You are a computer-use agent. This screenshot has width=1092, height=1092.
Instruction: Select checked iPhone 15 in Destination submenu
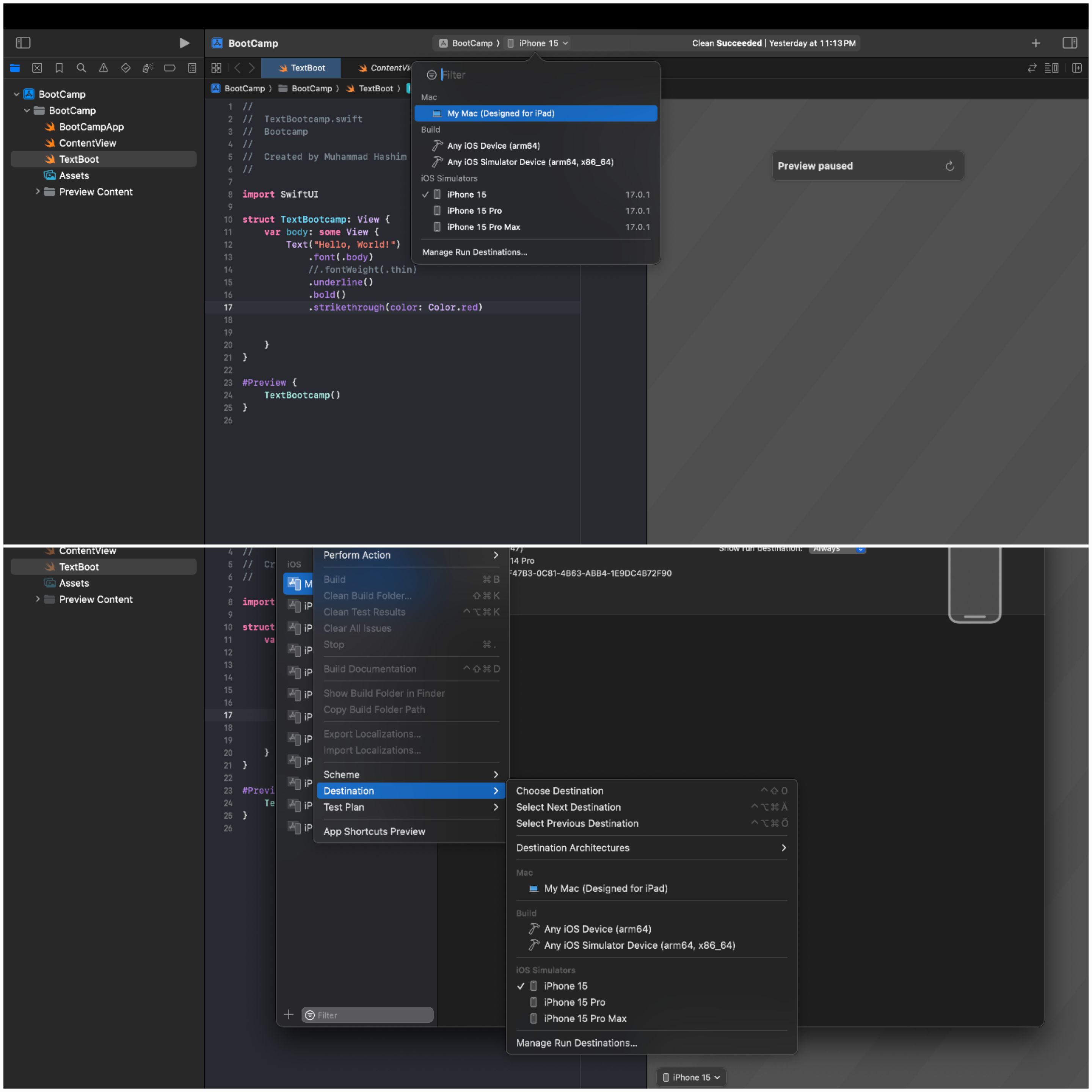(565, 986)
